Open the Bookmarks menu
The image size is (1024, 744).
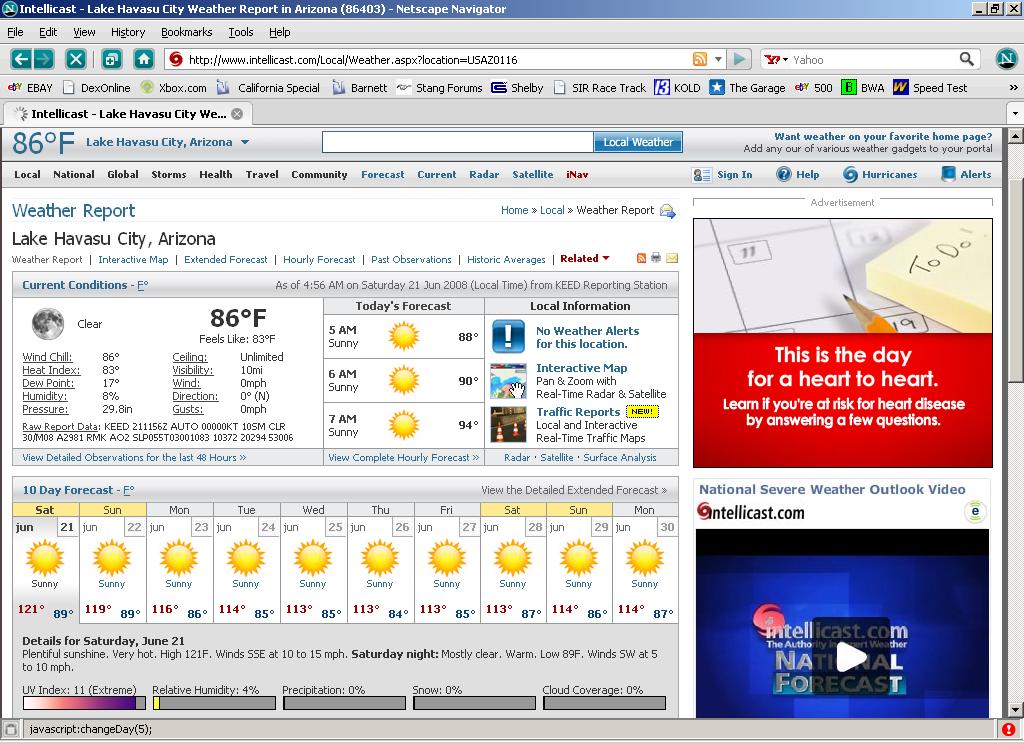[186, 32]
